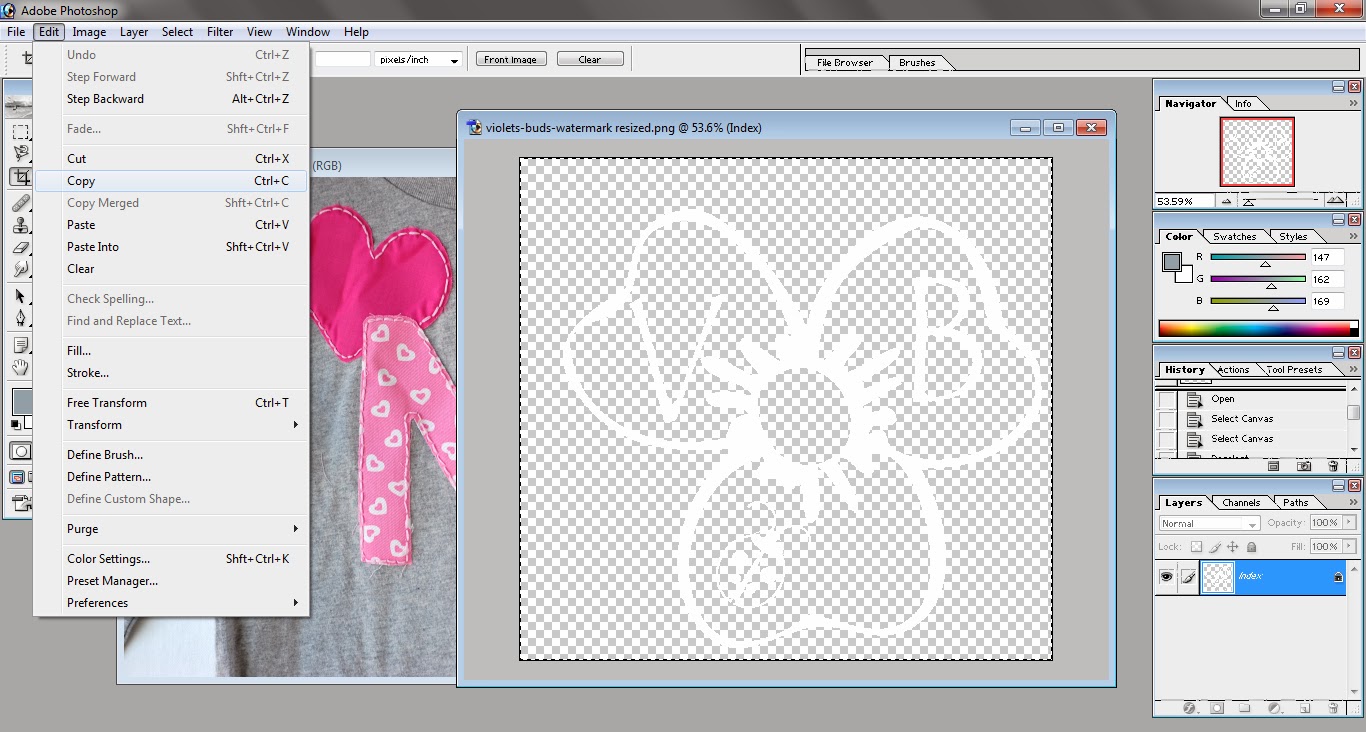Create a new history snapshot
This screenshot has height=732, width=1366.
pyautogui.click(x=1303, y=466)
